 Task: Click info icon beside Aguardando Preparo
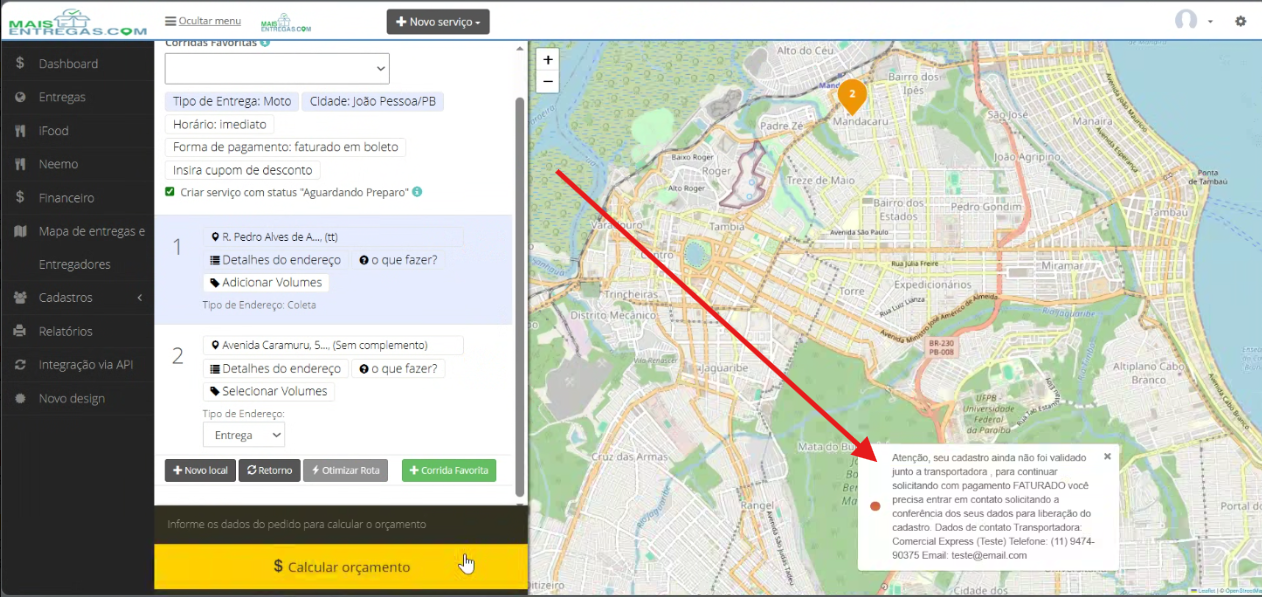[417, 192]
